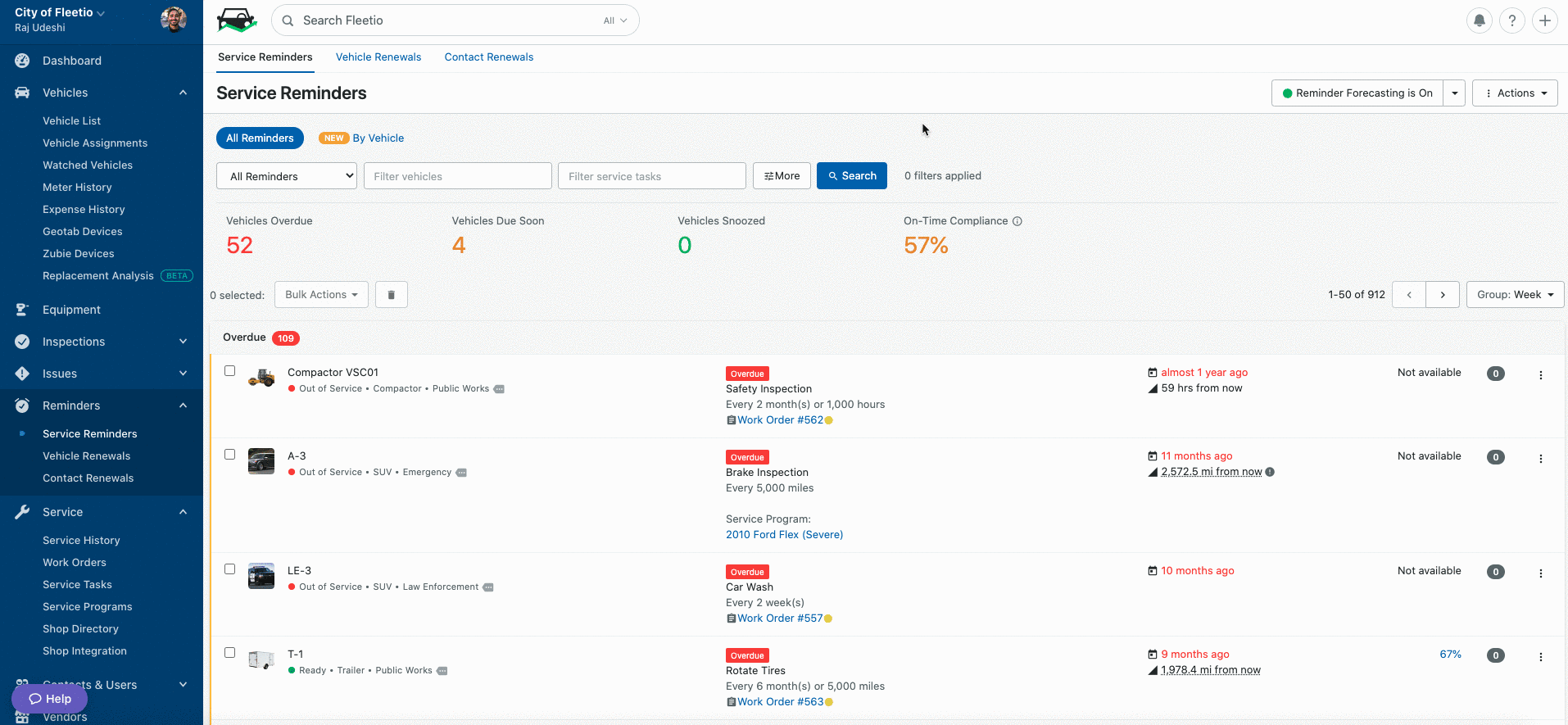The height and width of the screenshot is (725, 1568).
Task: Click comment icon next to LE-3 Law Enforcement
Action: click(488, 587)
